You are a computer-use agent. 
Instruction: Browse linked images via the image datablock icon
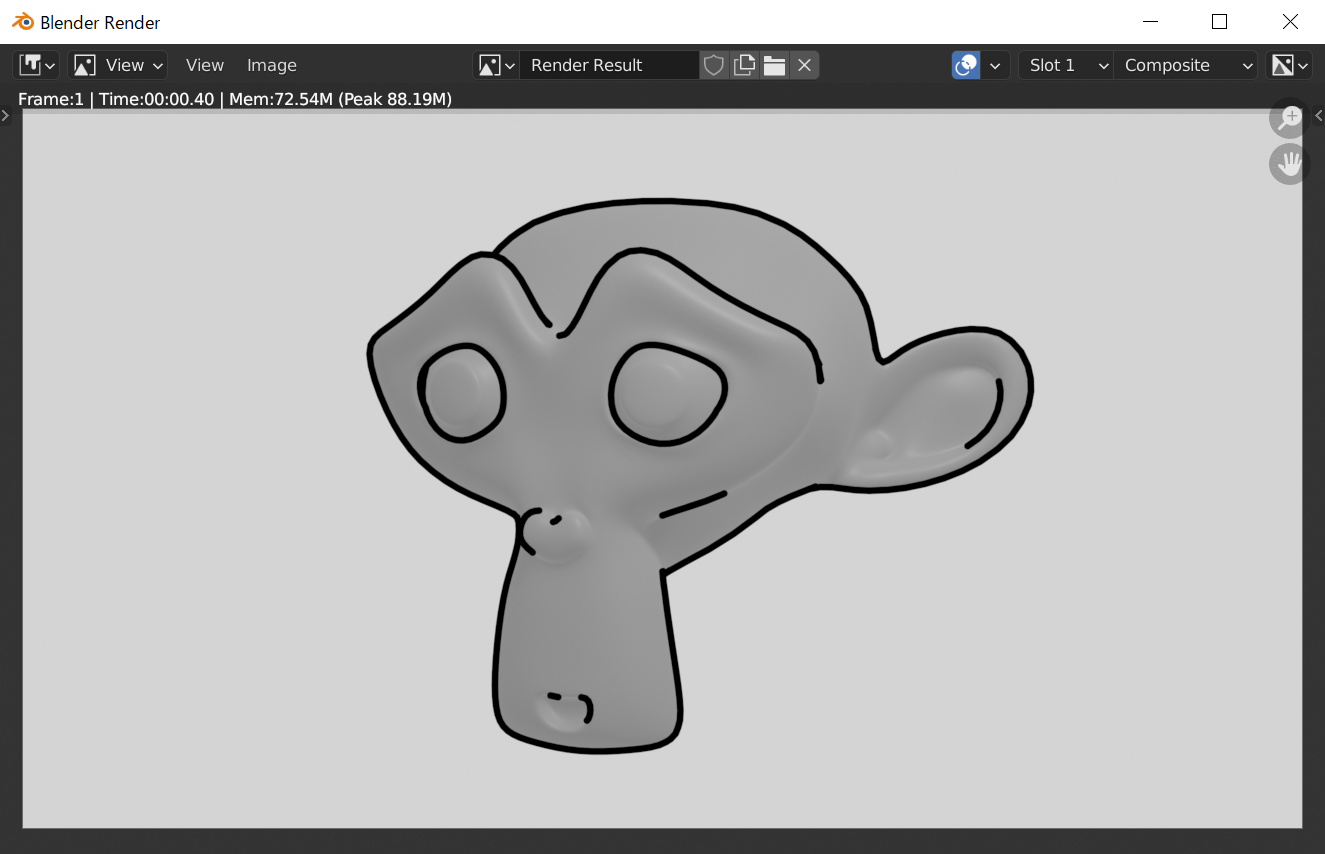489,64
